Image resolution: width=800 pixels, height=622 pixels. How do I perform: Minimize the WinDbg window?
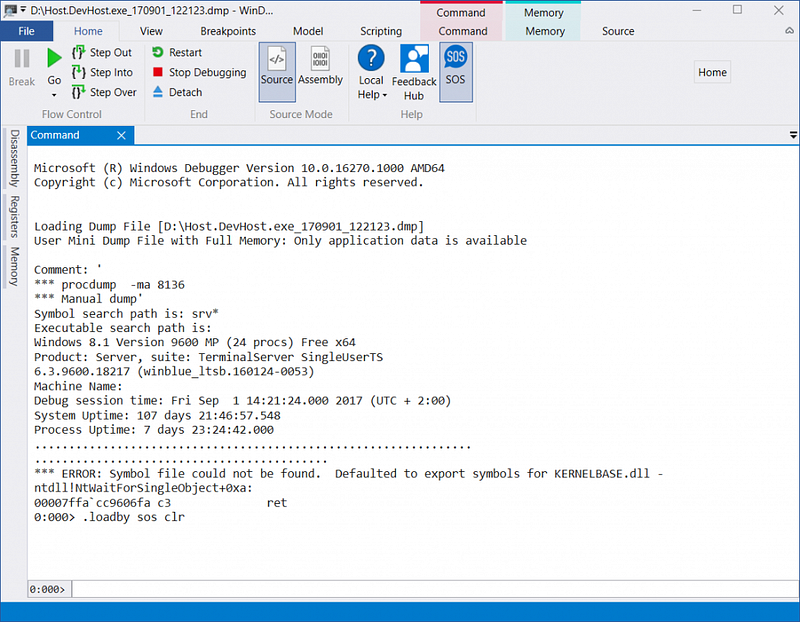pos(697,10)
